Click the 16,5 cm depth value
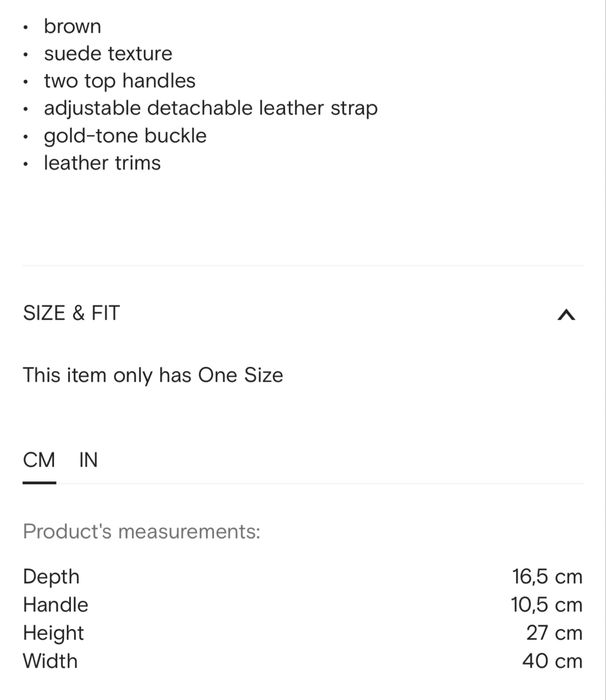The width and height of the screenshot is (606, 700). click(x=546, y=577)
